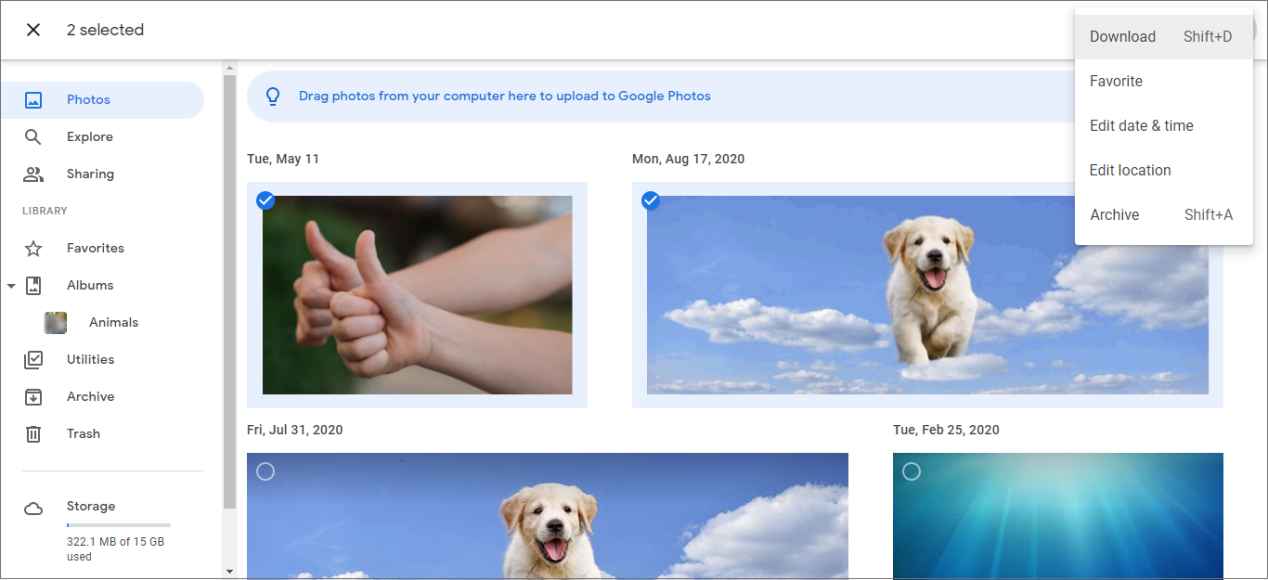Click Favorite in the open menu
1268x580 pixels.
1115,81
